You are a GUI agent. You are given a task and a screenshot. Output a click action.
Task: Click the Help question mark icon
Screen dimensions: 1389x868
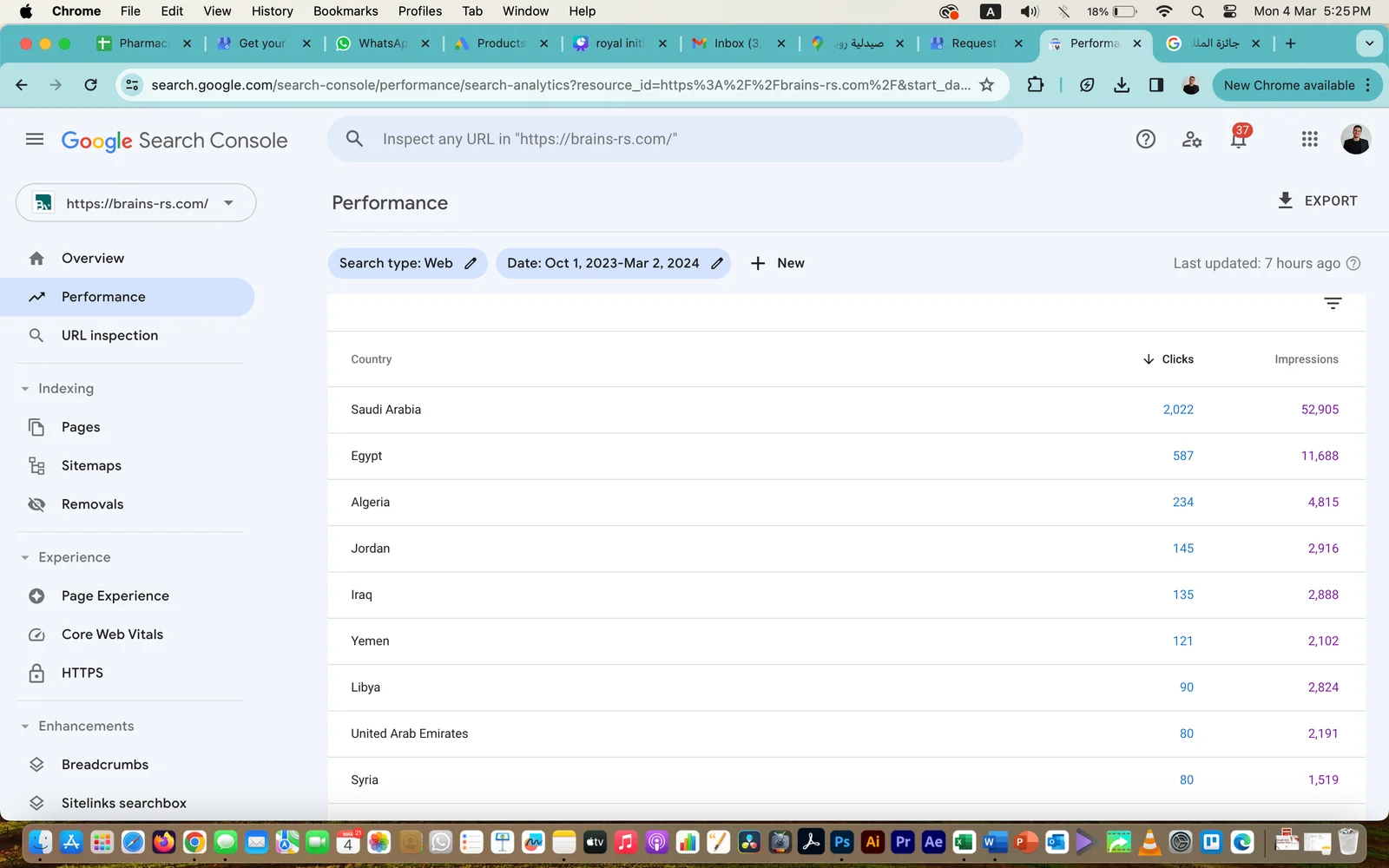[x=1146, y=139]
